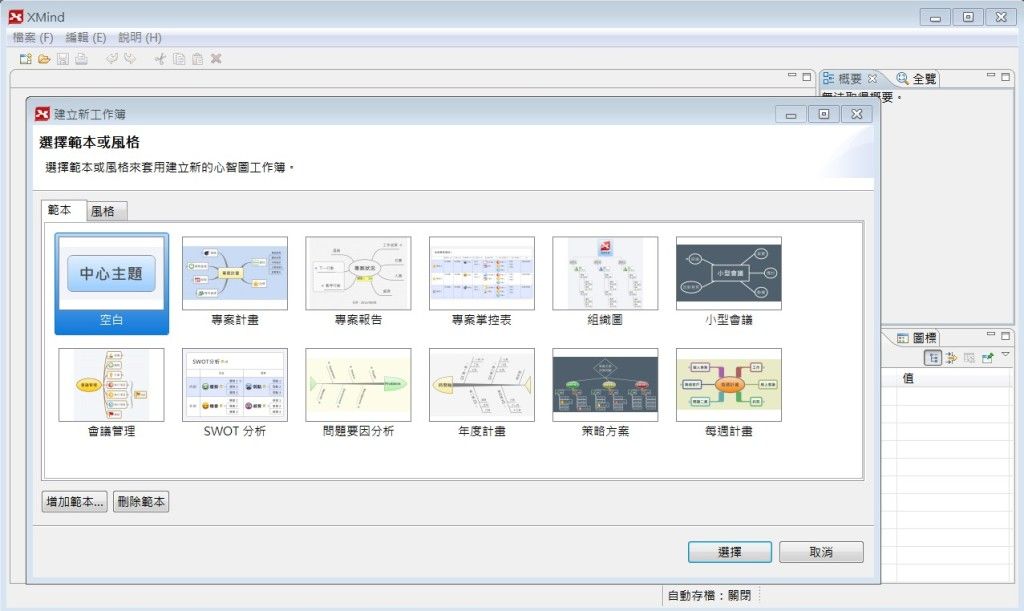Minimize the main XMind window
The width and height of the screenshot is (1024, 611).
[935, 17]
